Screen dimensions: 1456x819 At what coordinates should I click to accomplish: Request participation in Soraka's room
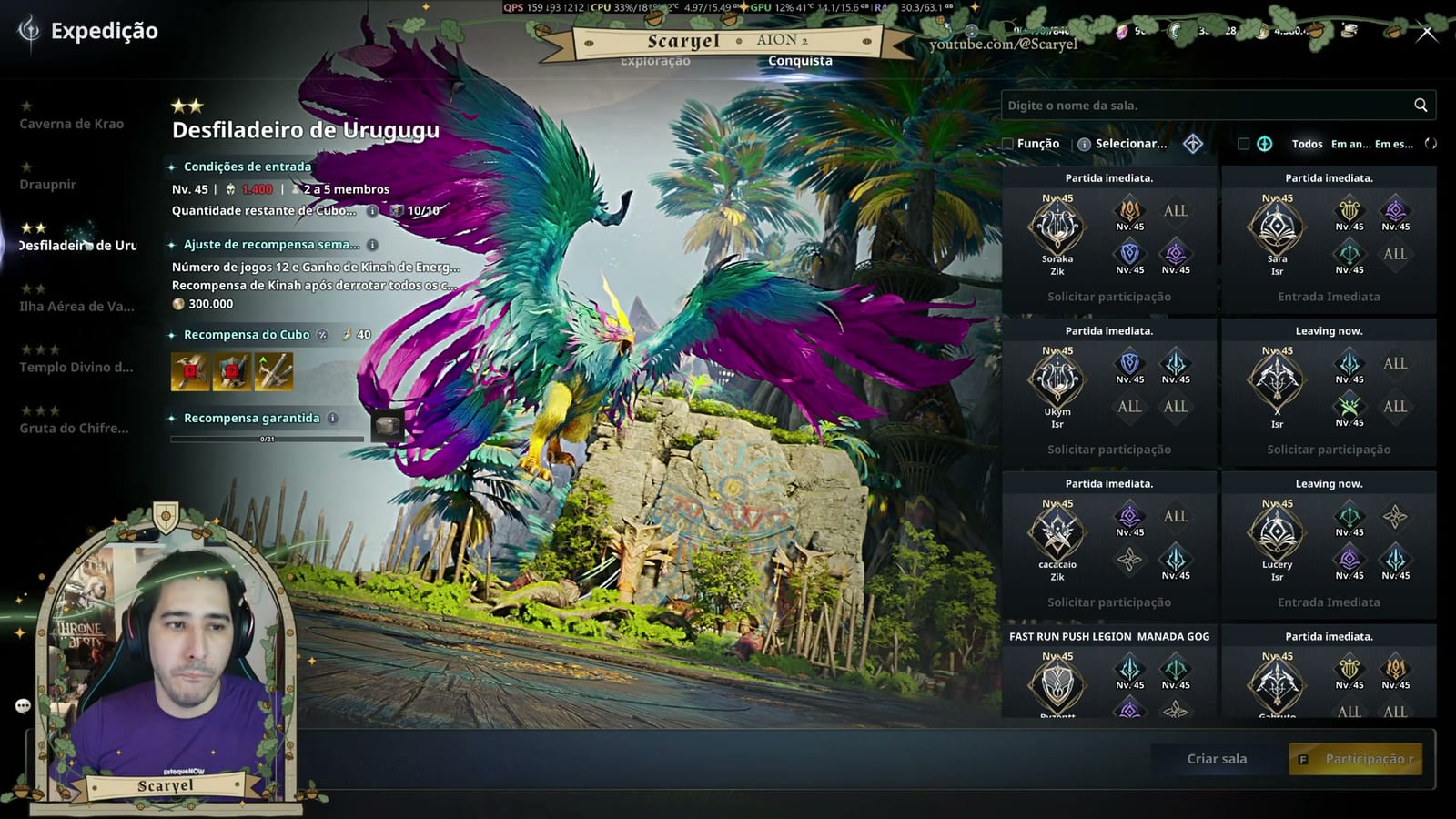(1109, 297)
